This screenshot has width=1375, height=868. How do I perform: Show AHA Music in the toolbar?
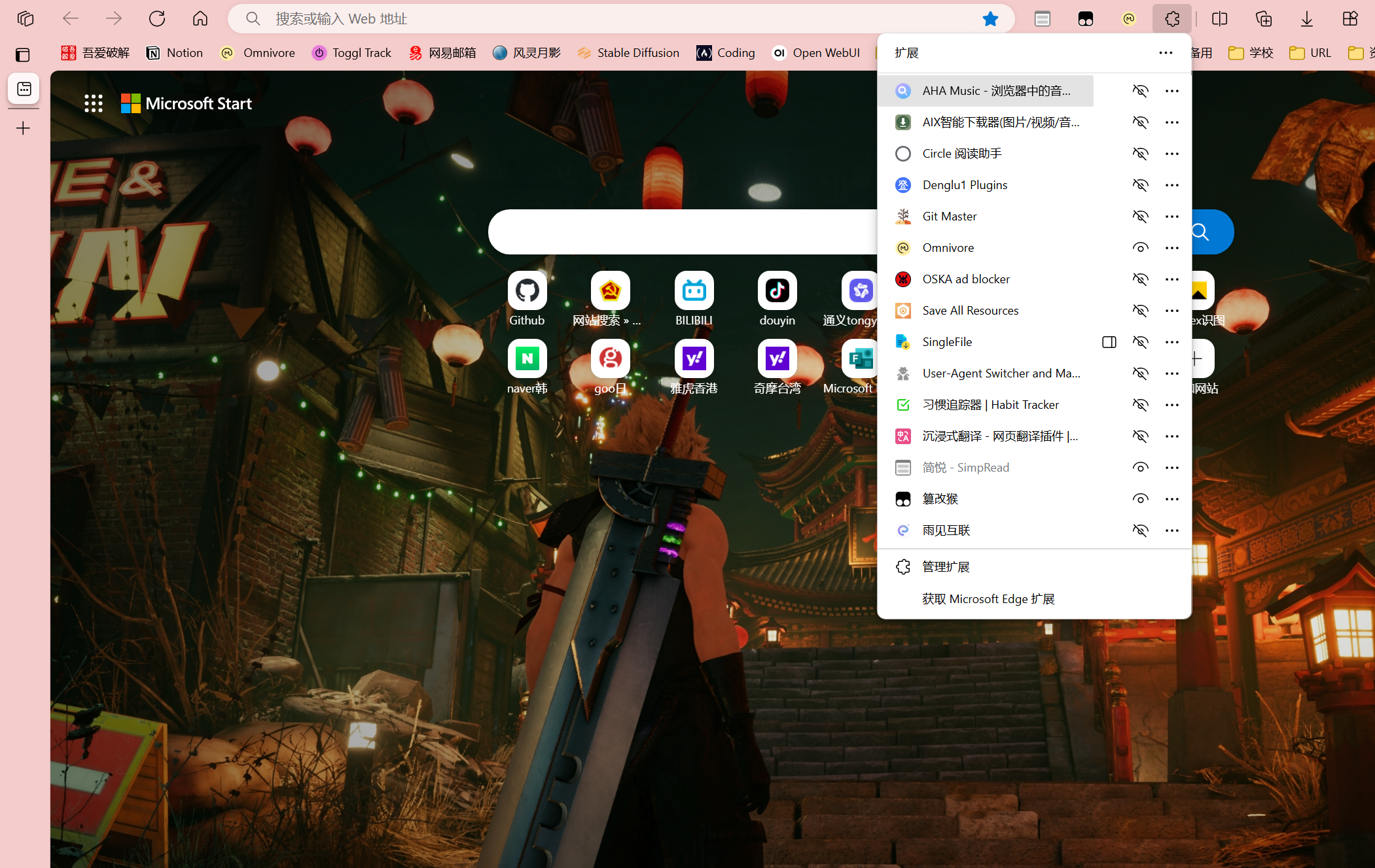(1140, 91)
